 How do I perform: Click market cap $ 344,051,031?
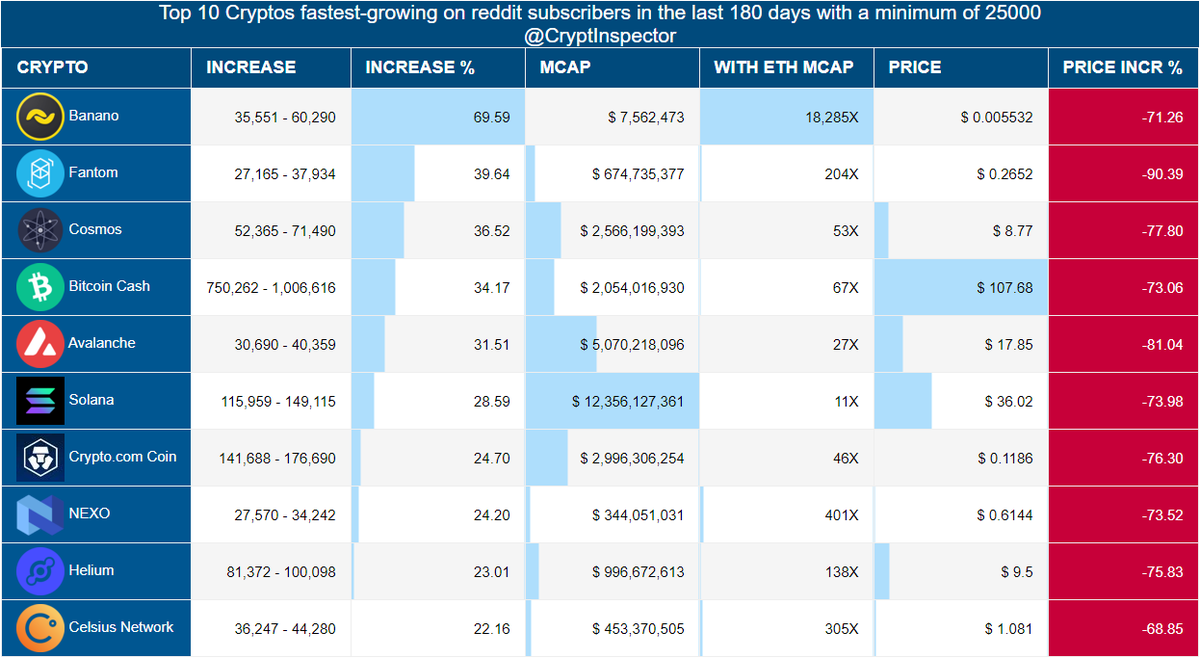638,516
